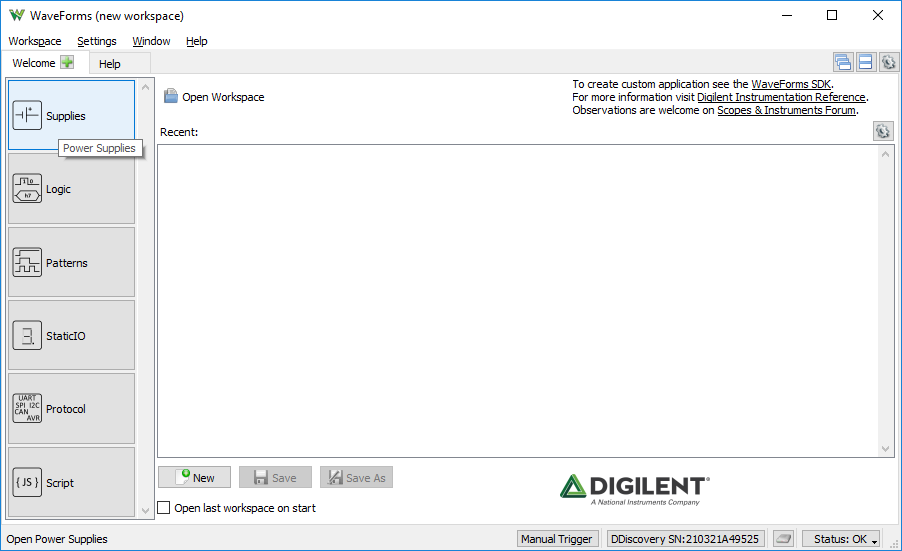Open the Settings menu
Image resolution: width=902 pixels, height=551 pixels.
[97, 41]
